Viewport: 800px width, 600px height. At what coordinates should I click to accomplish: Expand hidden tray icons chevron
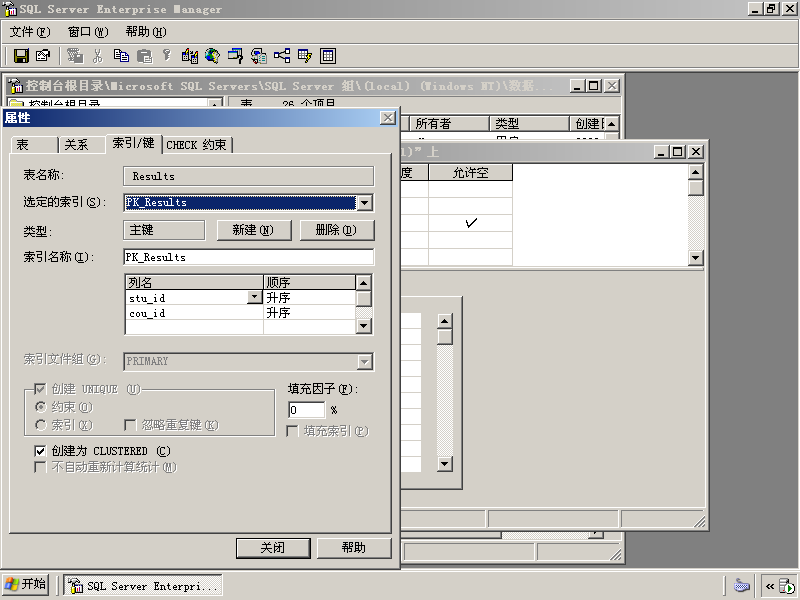tap(769, 586)
